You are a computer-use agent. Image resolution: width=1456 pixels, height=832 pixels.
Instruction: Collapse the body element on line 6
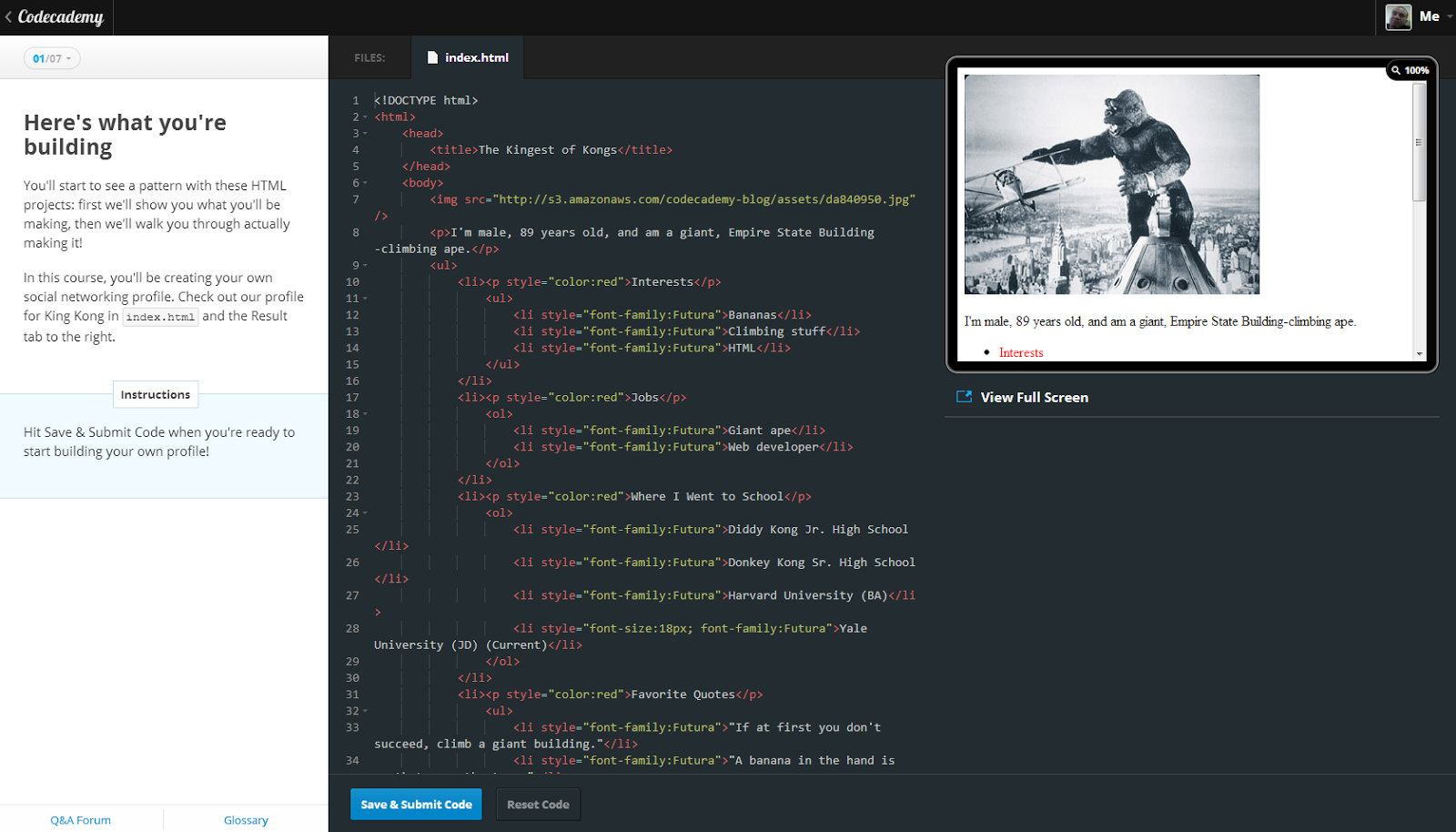(363, 182)
